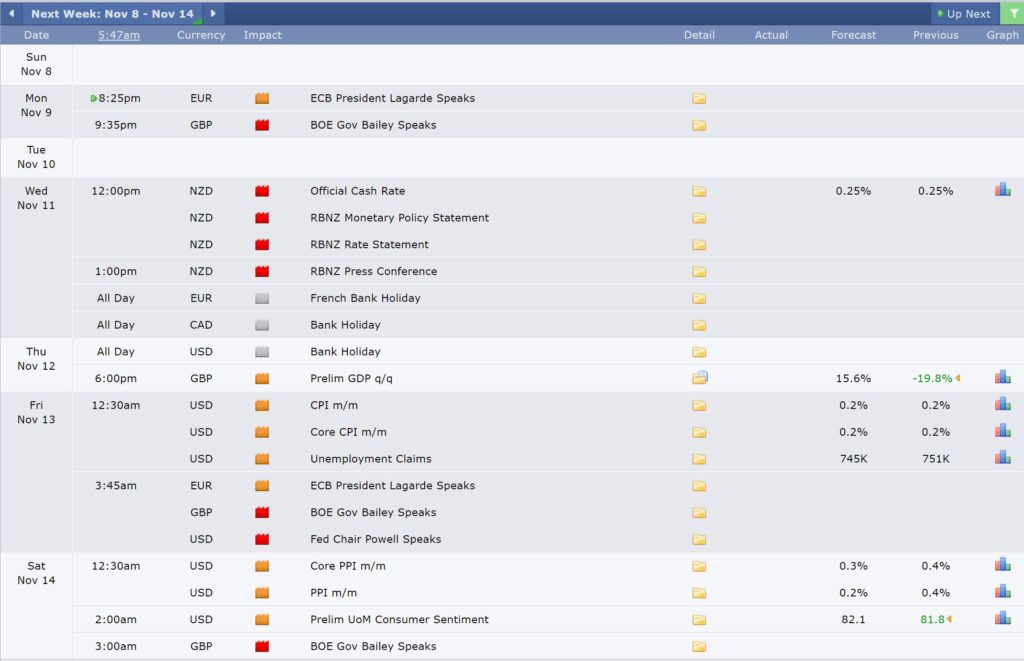The height and width of the screenshot is (661, 1024).
Task: Show graph for Unemployment Claims
Action: click(1002, 457)
